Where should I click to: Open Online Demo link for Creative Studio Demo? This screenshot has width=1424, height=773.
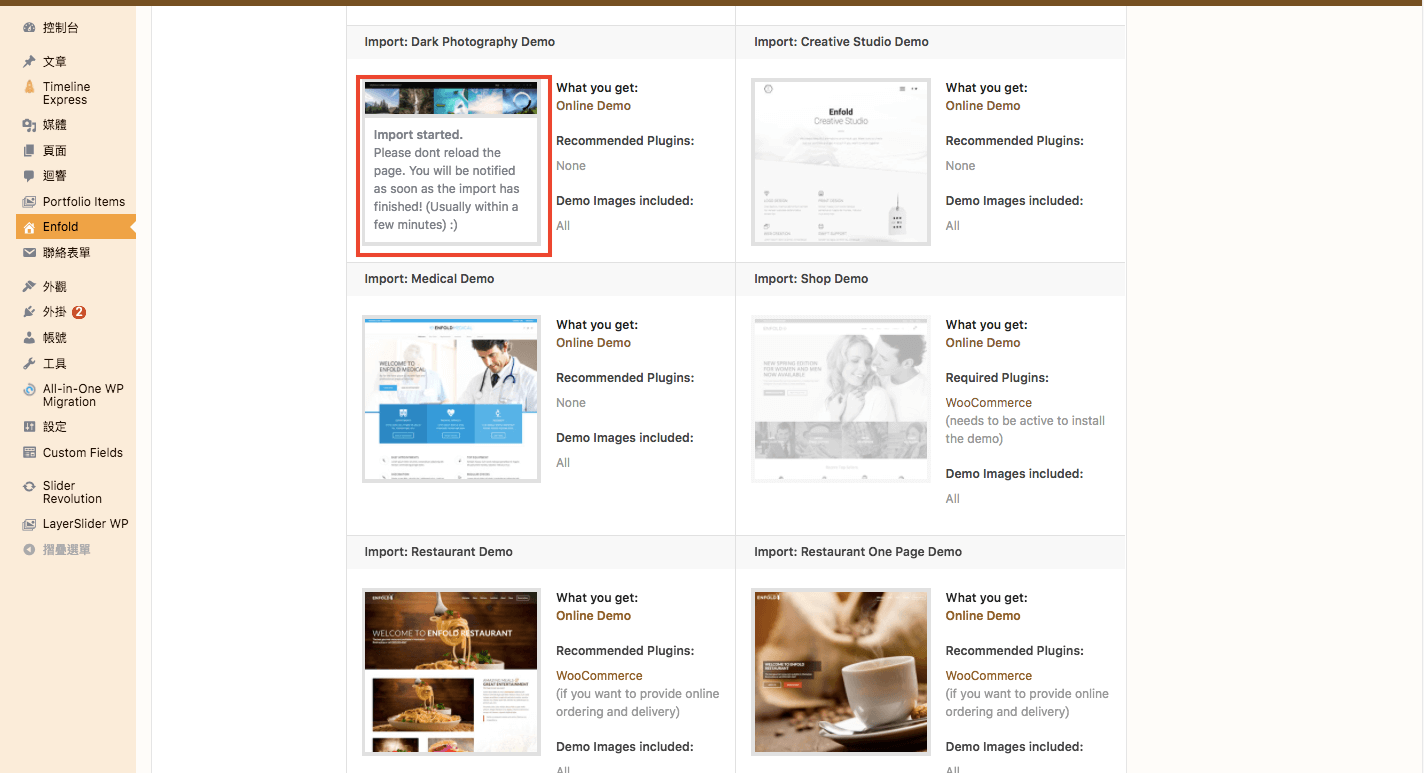pos(983,106)
